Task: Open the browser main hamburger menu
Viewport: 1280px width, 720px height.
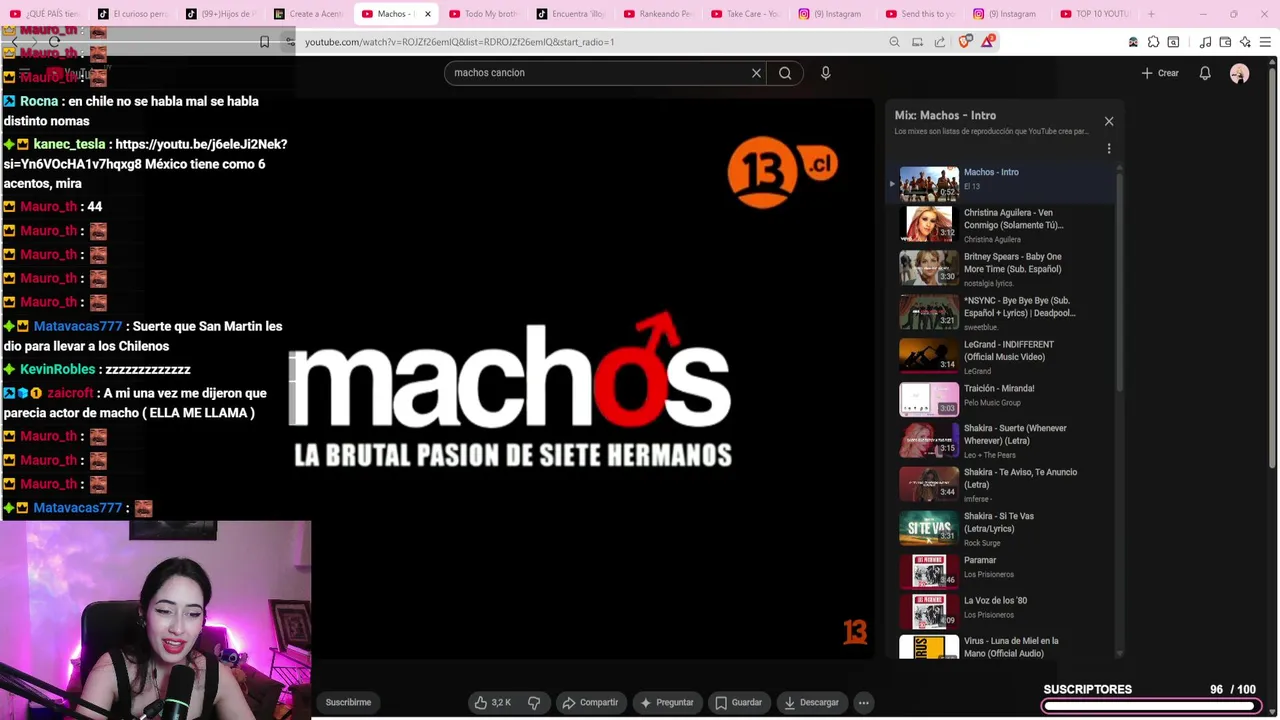Action: pyautogui.click(x=1265, y=42)
